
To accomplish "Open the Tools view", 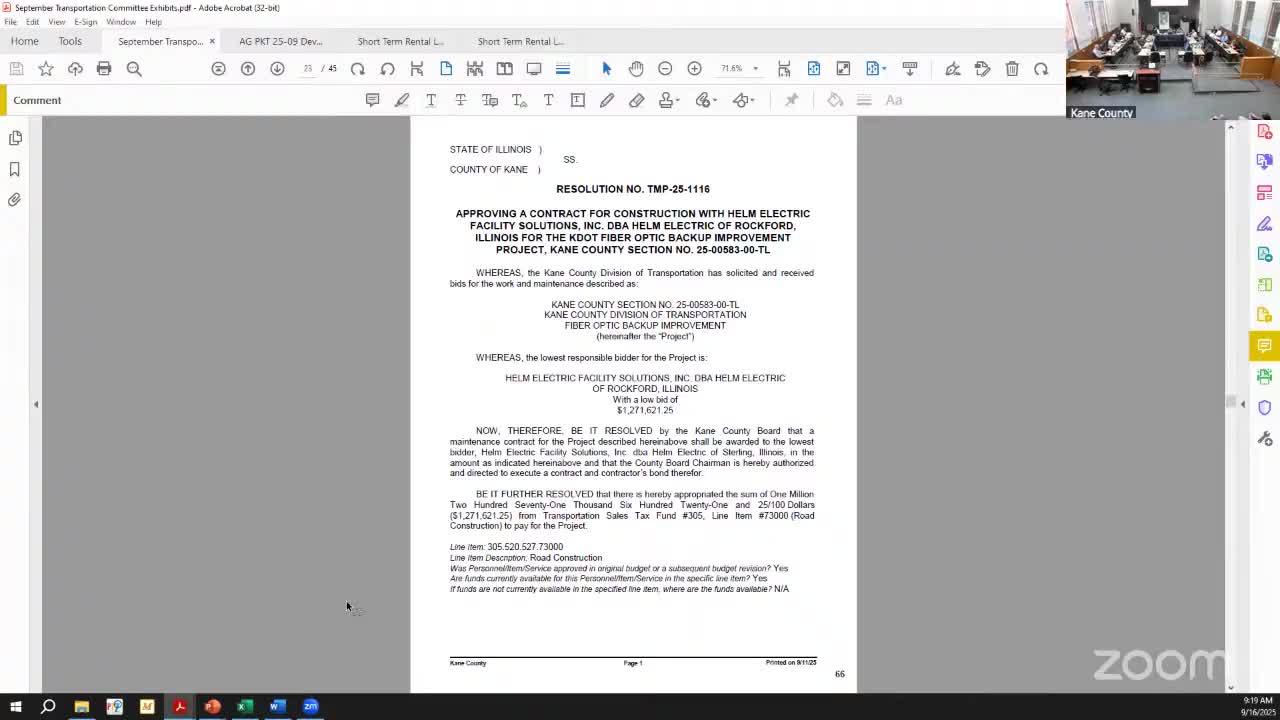I will (x=70, y=41).
